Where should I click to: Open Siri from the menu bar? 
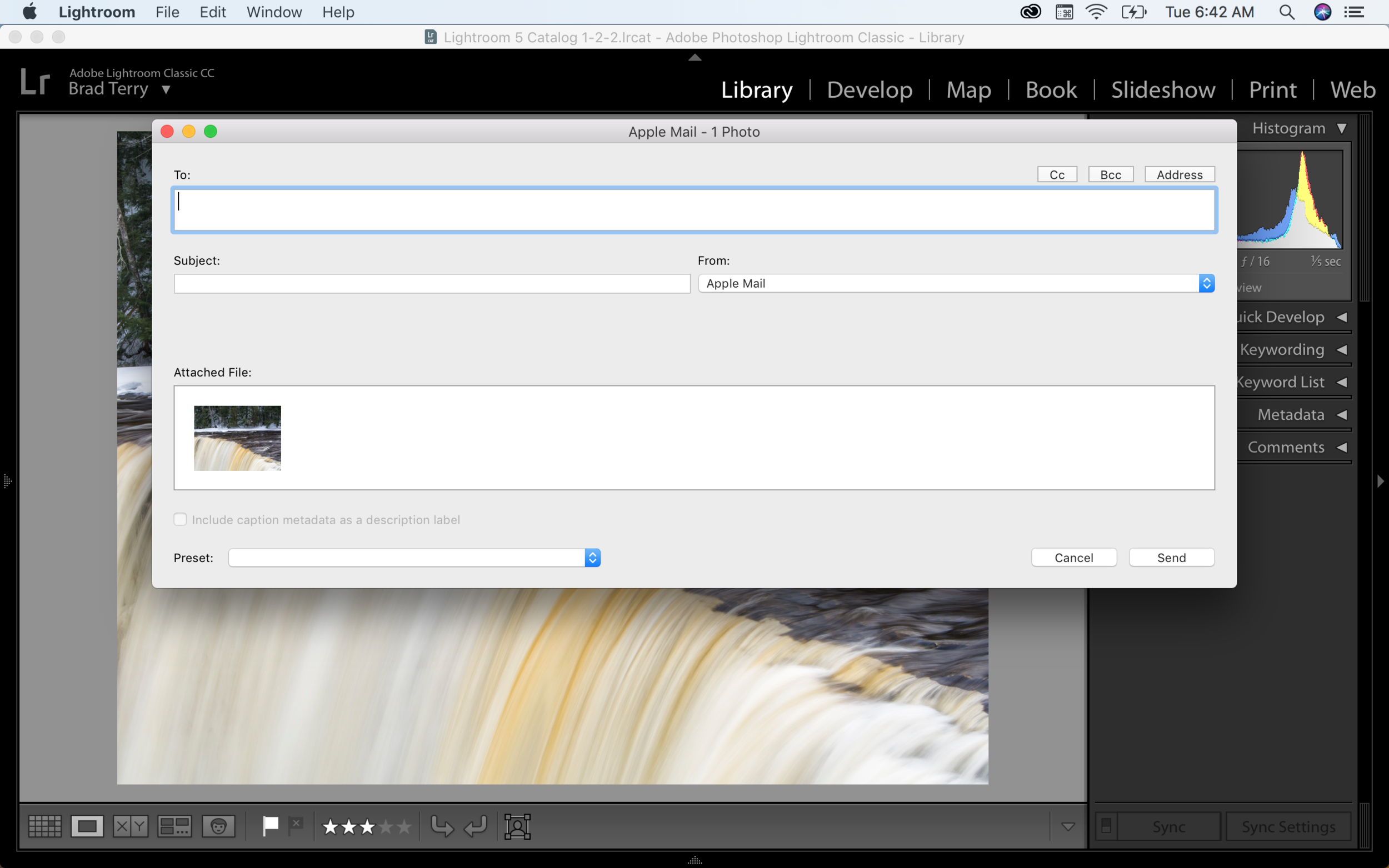point(1322,12)
